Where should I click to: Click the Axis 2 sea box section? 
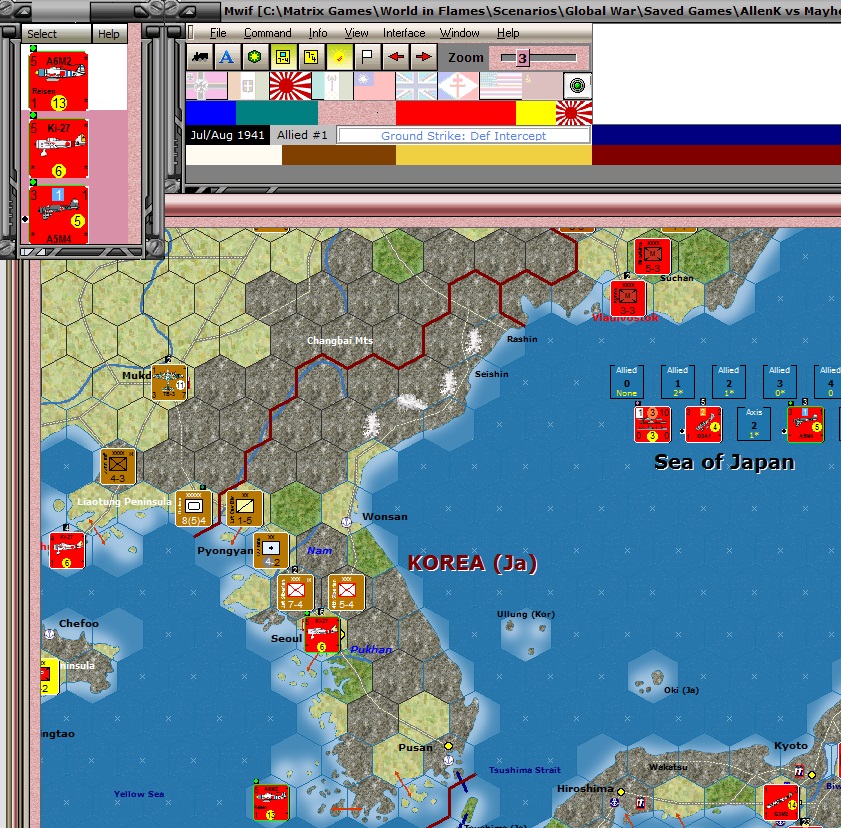(754, 424)
